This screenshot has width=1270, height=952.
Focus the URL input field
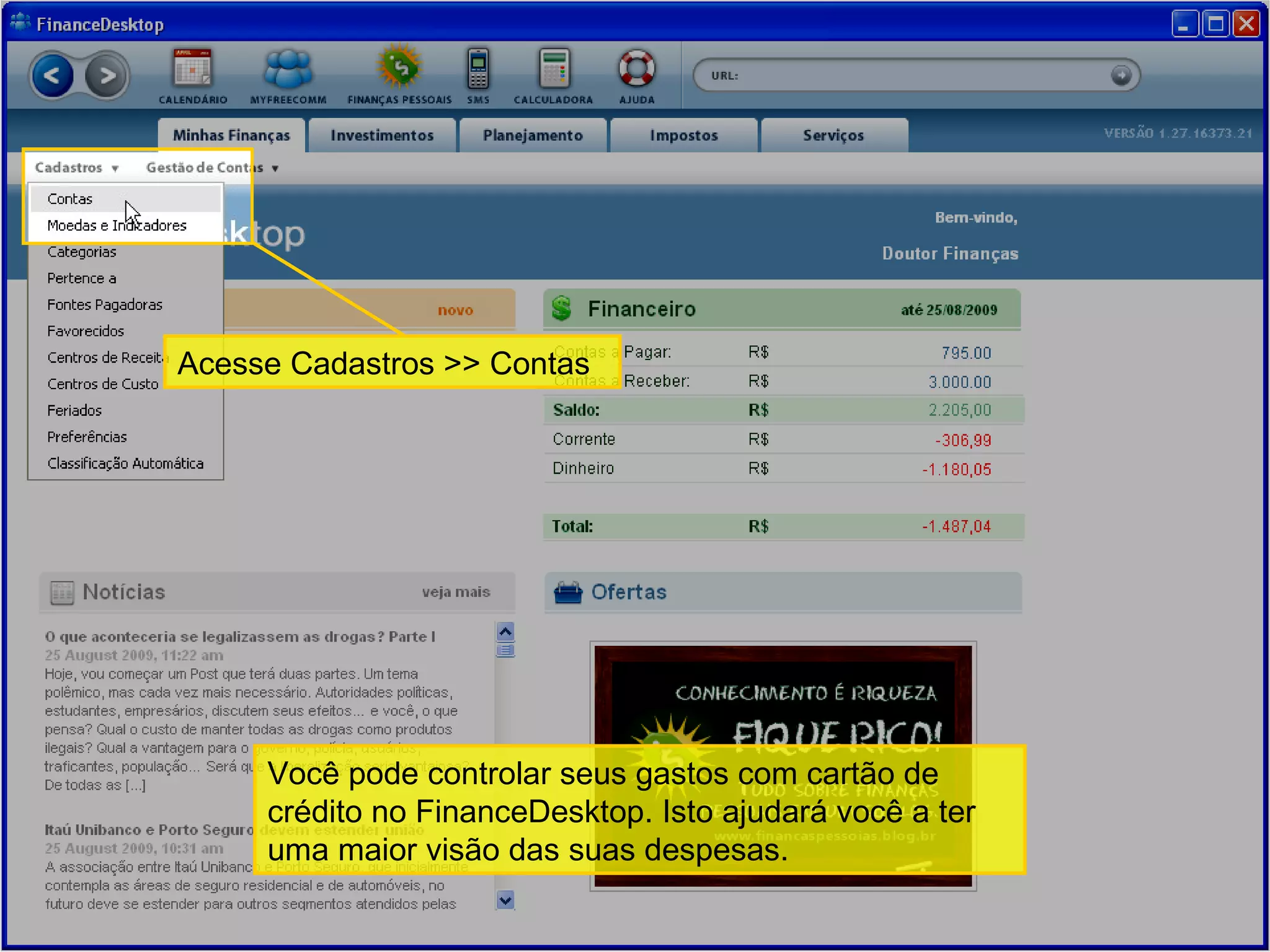918,76
